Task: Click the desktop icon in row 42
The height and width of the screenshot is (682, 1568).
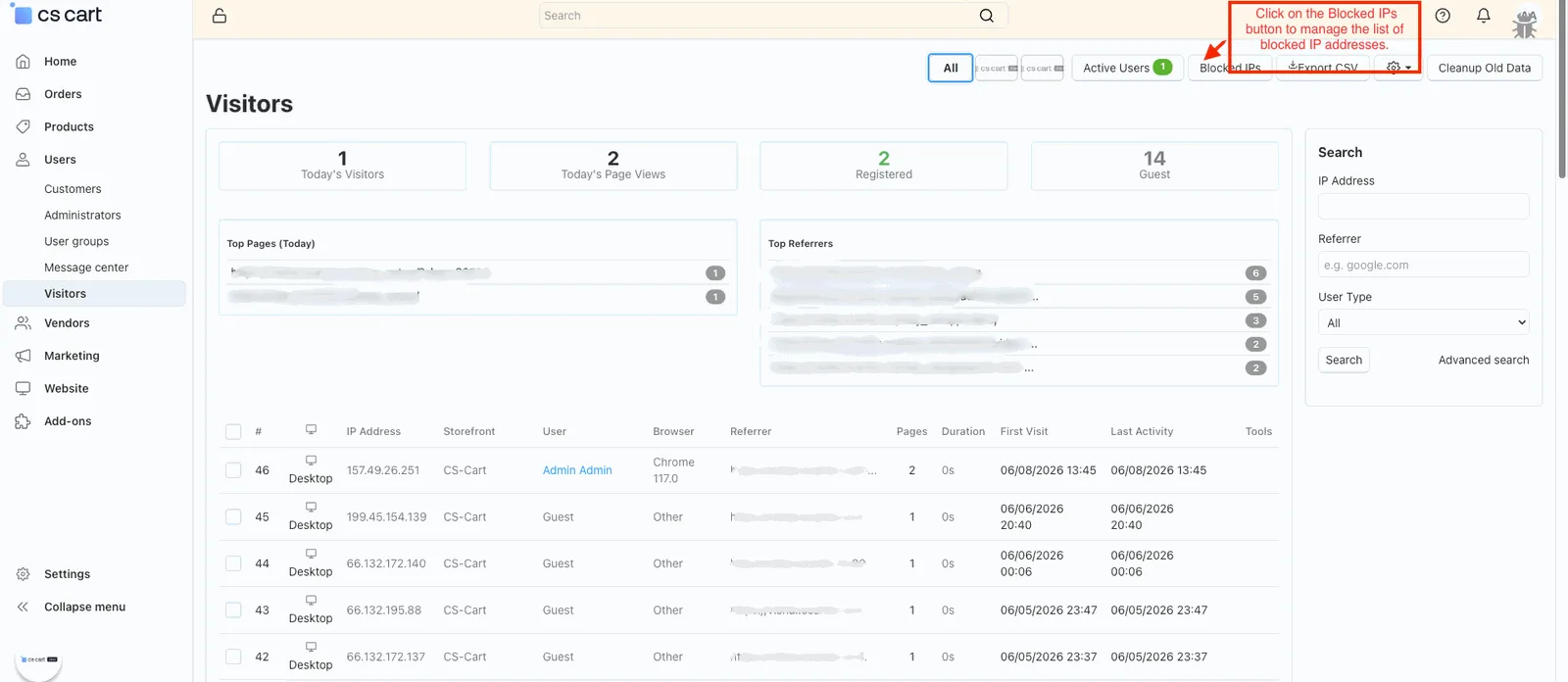Action: pos(311,647)
